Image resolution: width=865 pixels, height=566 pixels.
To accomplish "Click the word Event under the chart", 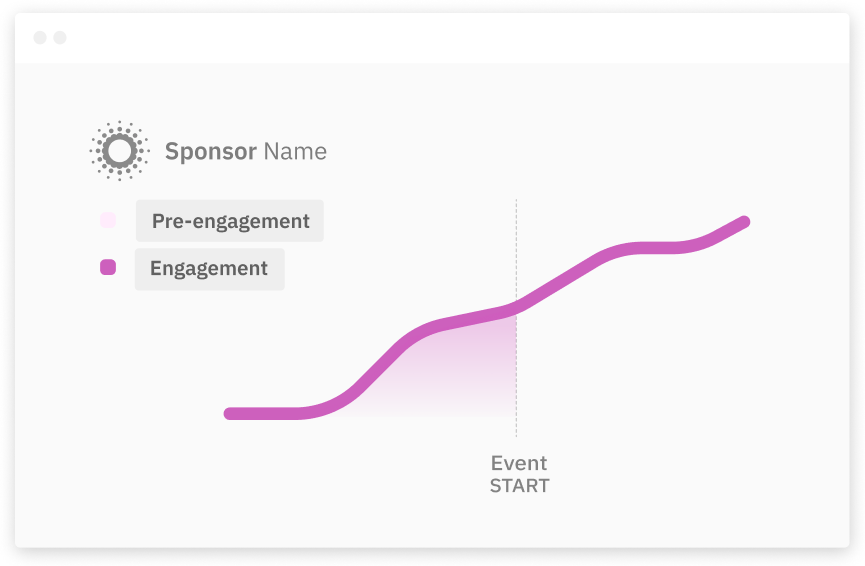I will tap(519, 463).
